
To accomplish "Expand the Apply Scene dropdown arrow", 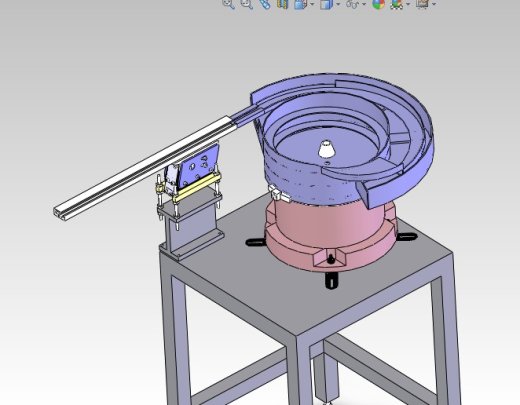I will [408, 4].
